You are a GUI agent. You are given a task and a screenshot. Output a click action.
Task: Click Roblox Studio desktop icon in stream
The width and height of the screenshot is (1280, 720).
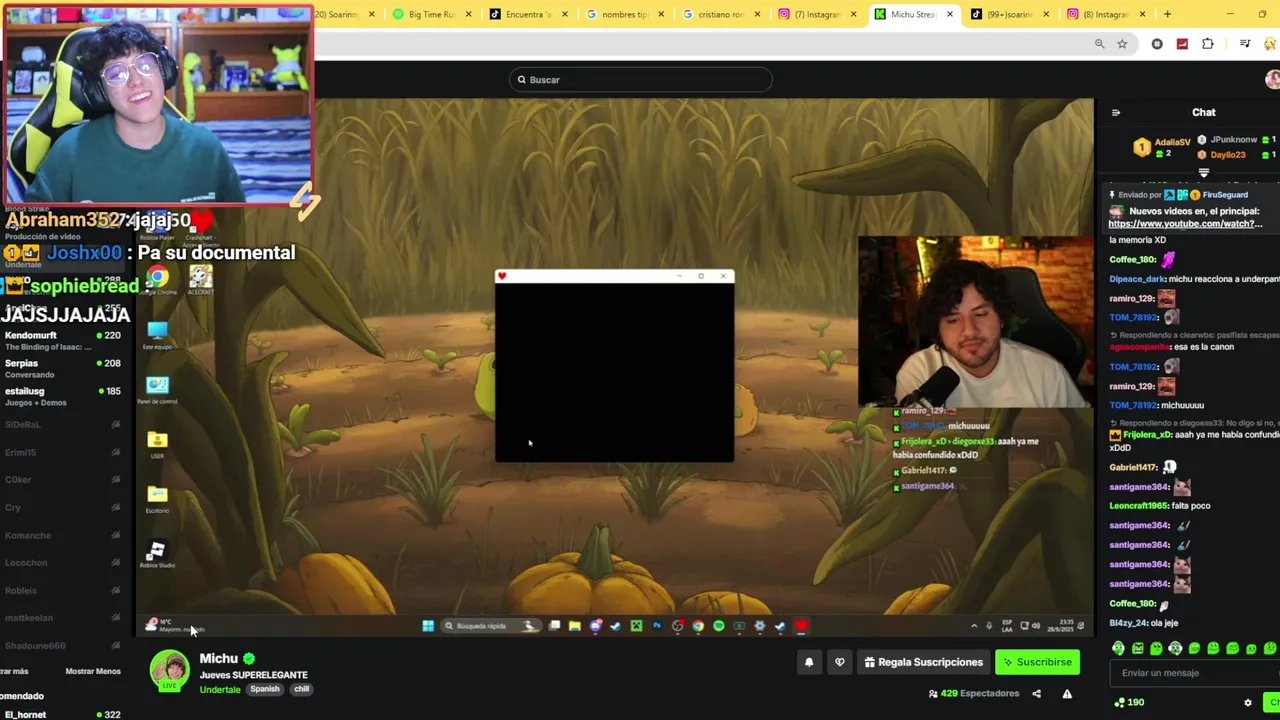(157, 555)
